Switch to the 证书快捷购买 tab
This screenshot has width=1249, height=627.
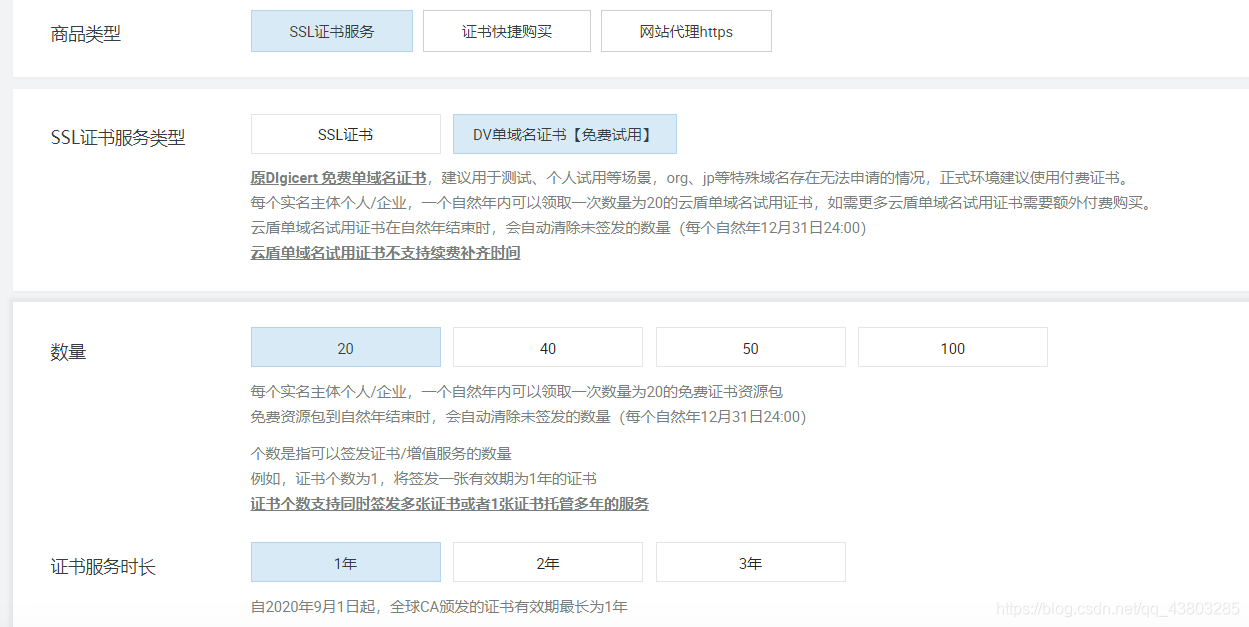coord(506,31)
